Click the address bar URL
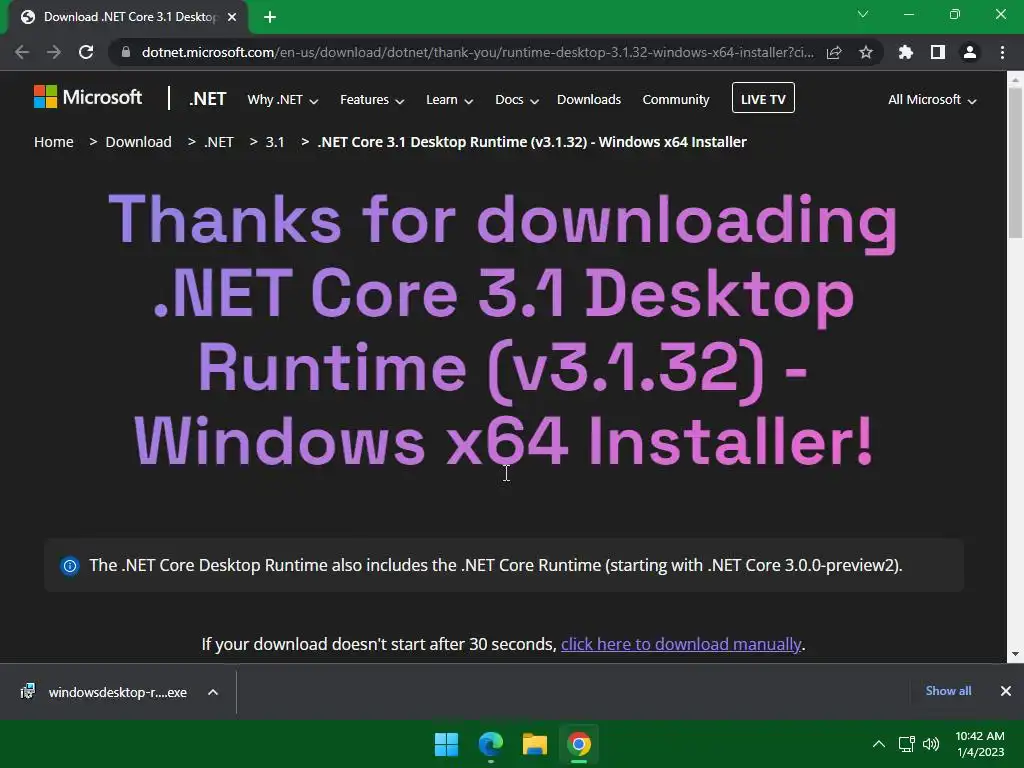The width and height of the screenshot is (1024, 768). coord(477,52)
